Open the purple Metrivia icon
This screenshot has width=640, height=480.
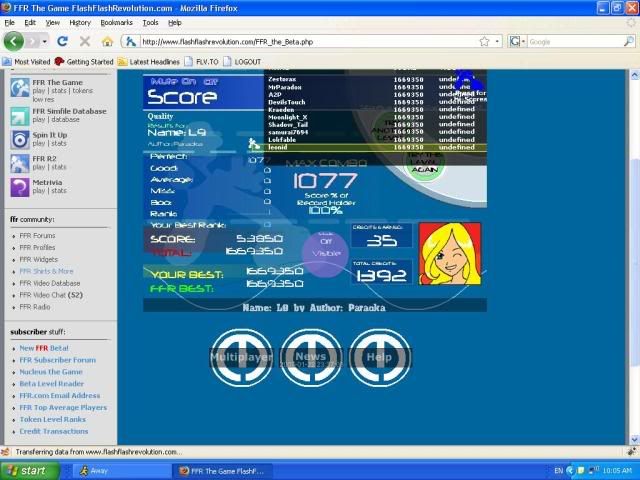click(x=19, y=187)
